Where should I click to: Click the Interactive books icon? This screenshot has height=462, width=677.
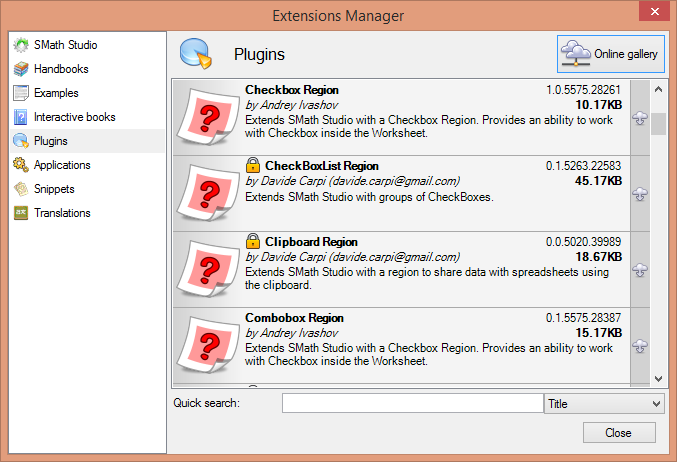pos(21,117)
